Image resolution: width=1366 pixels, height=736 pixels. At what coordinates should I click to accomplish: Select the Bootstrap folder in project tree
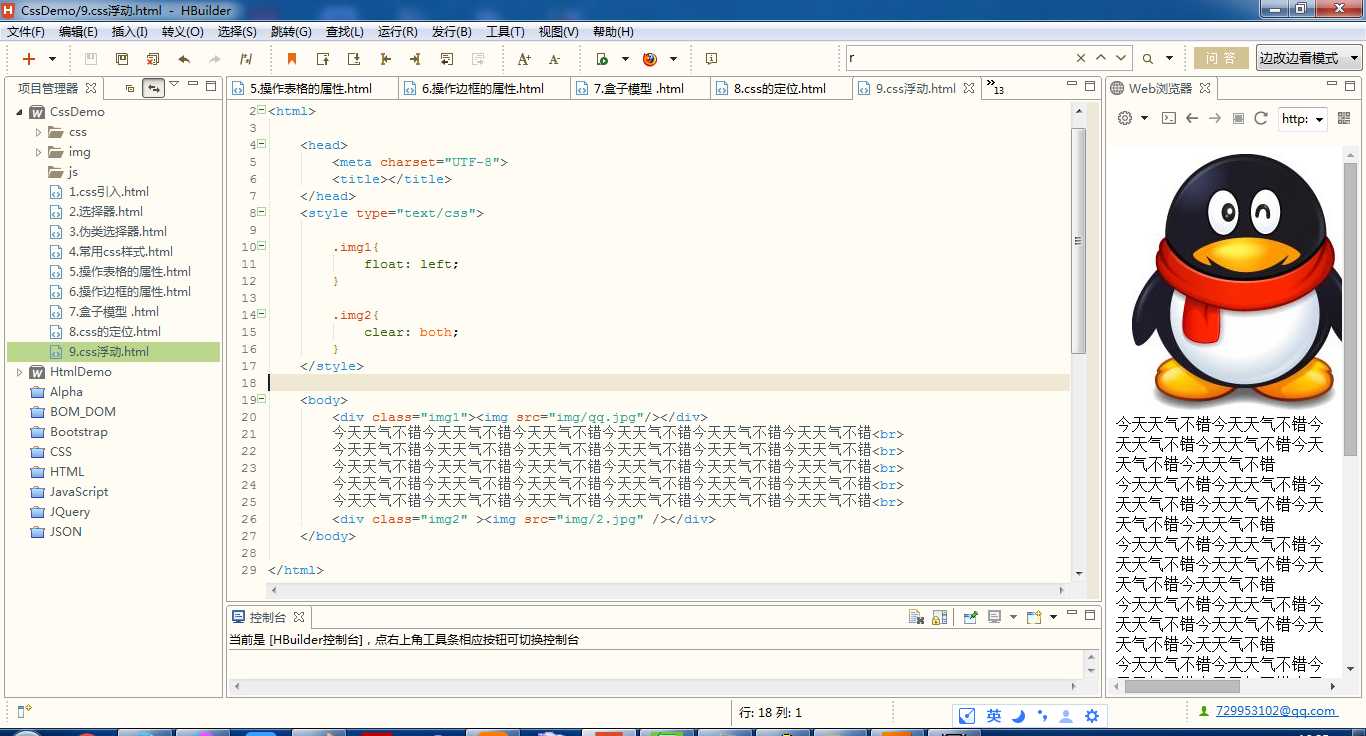point(78,432)
